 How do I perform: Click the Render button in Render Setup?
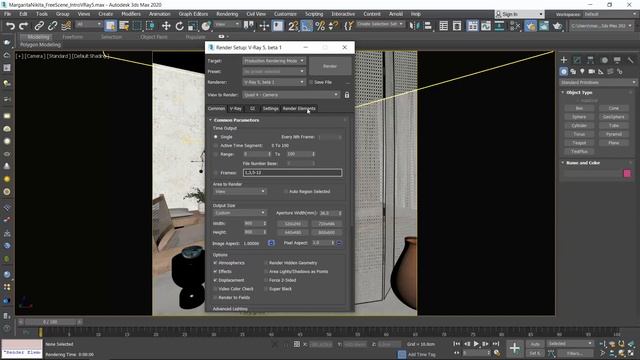tap(330, 66)
